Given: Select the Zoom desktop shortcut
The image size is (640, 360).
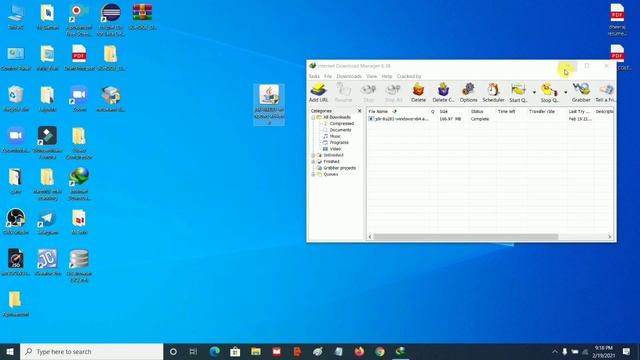Looking at the screenshot, I should [79, 99].
